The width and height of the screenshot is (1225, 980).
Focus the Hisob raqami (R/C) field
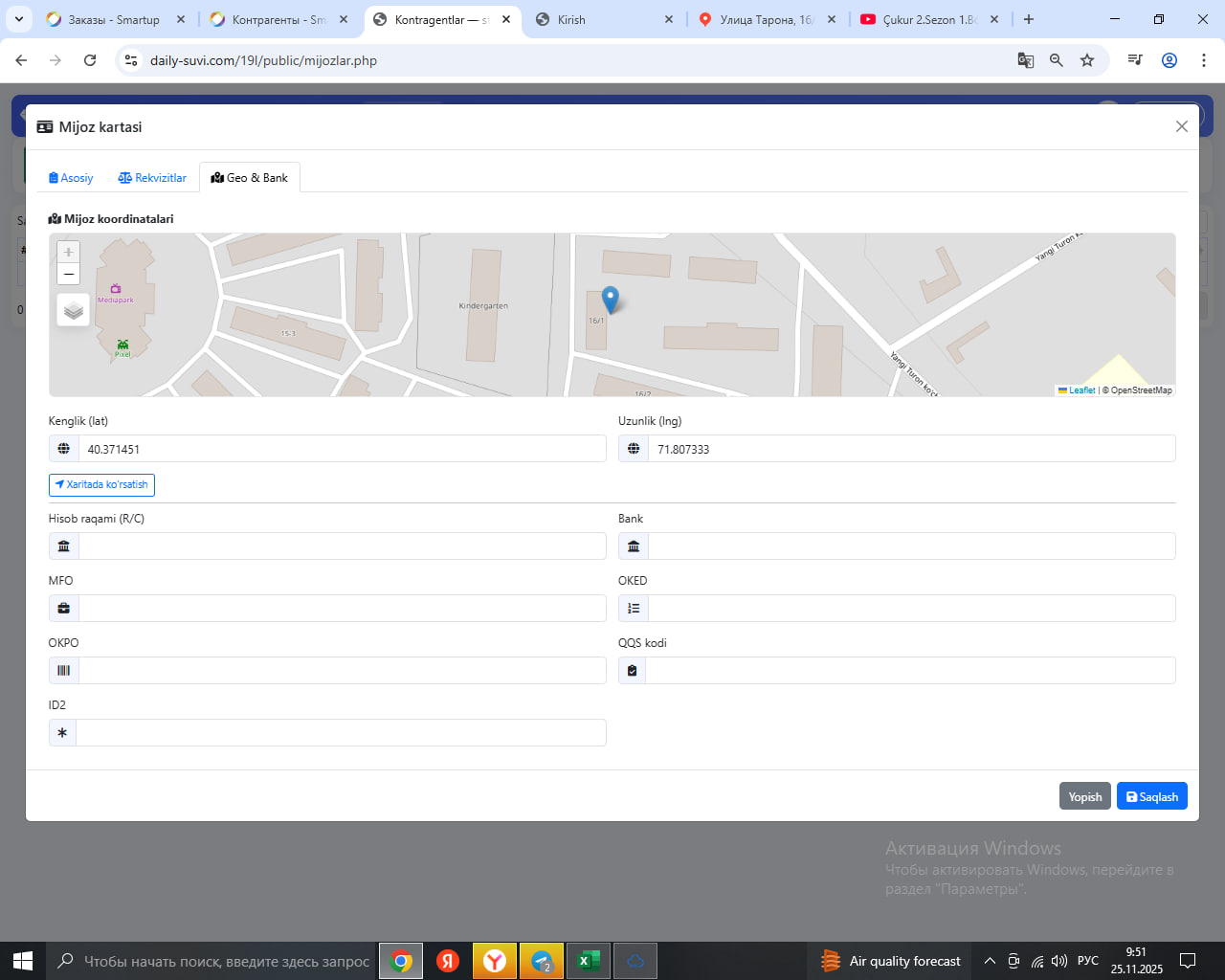coord(342,546)
